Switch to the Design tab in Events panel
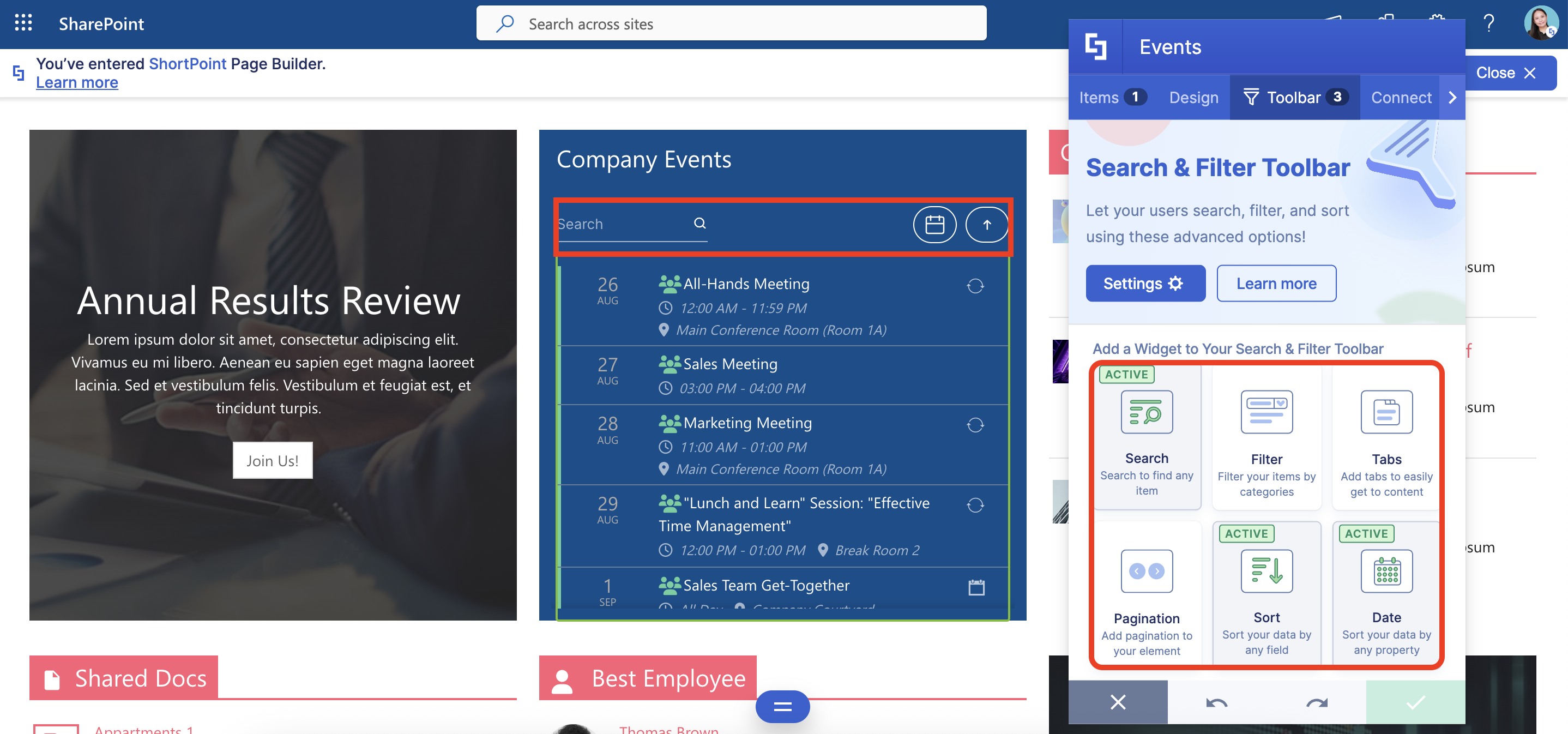Image resolution: width=1568 pixels, height=734 pixels. click(x=1192, y=97)
